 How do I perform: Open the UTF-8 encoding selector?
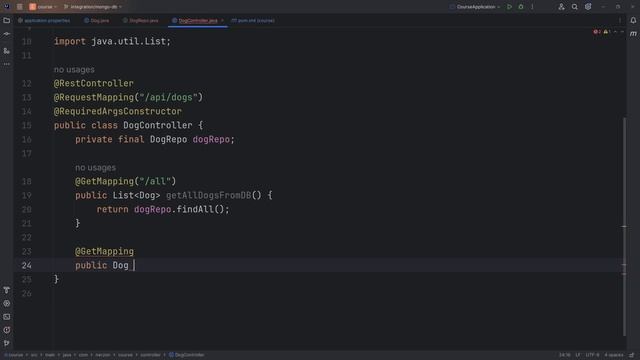(x=593, y=355)
